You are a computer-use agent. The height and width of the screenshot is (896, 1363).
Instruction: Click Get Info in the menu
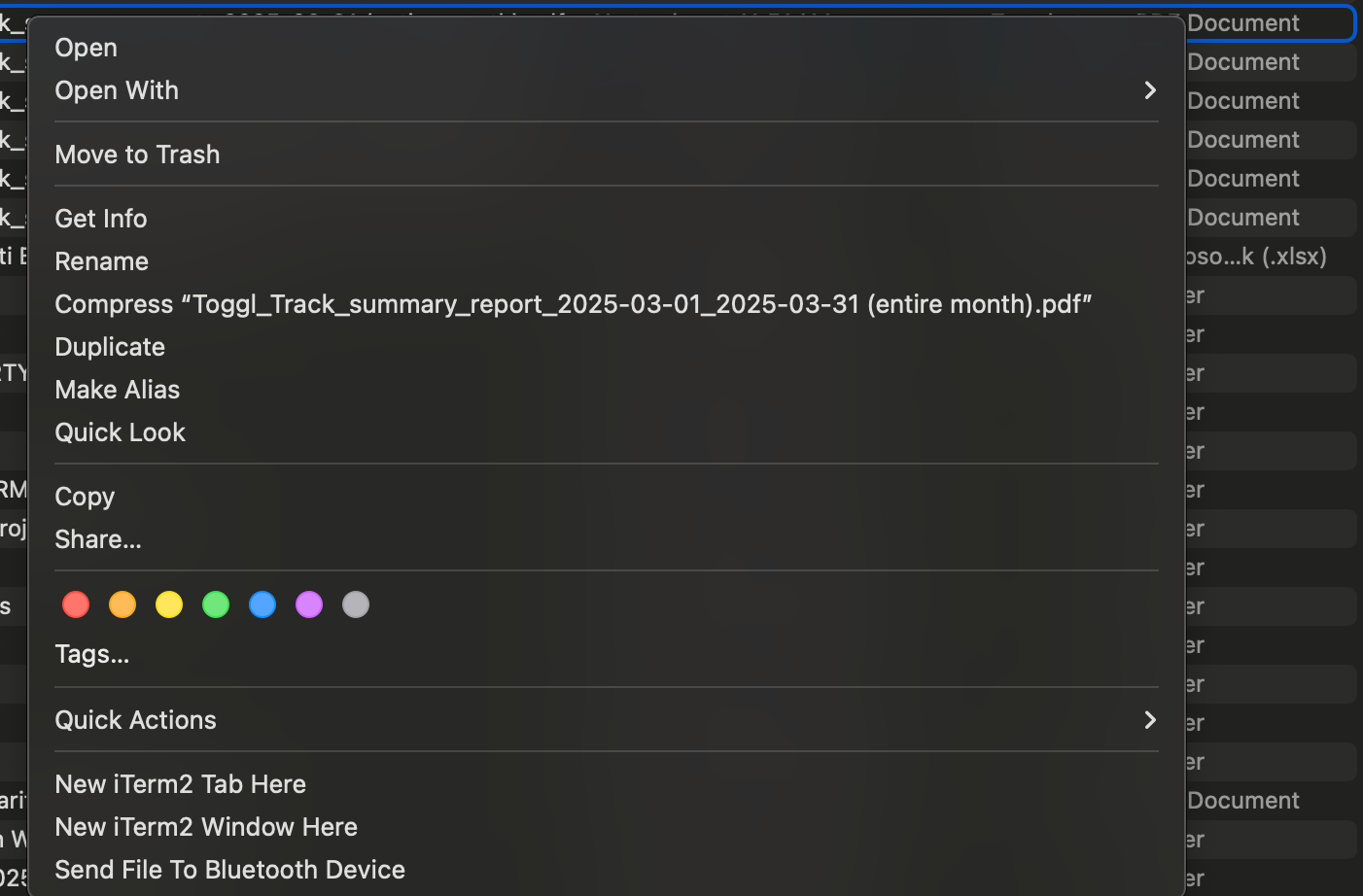click(607, 219)
